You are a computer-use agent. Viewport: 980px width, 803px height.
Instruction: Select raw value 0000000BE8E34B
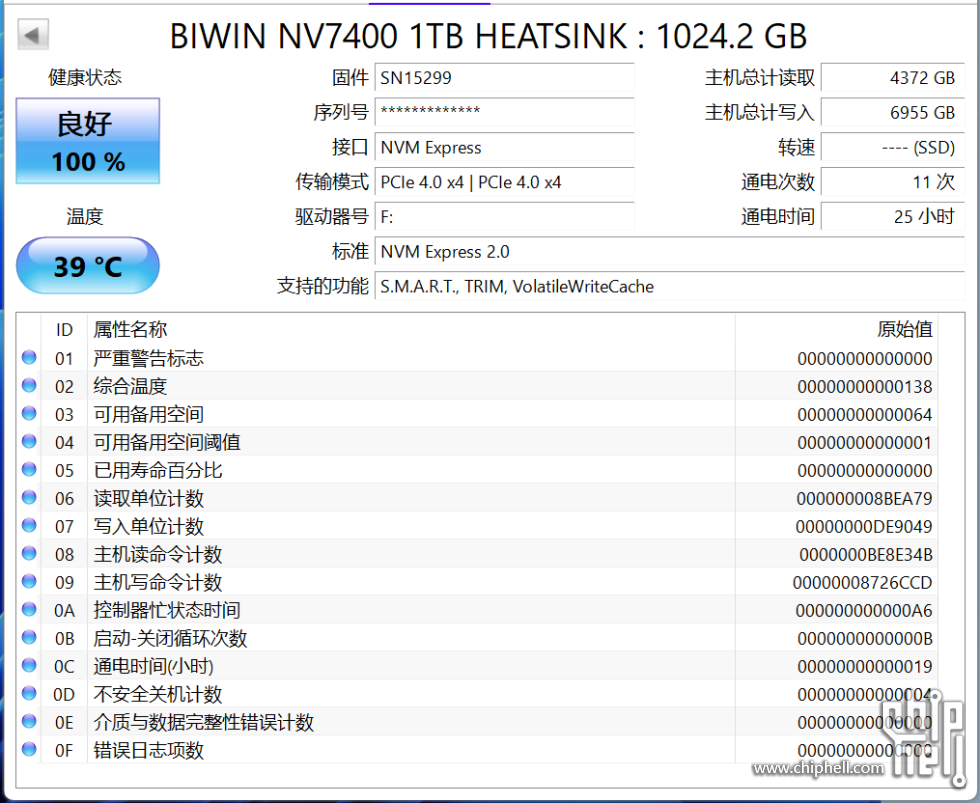click(866, 555)
